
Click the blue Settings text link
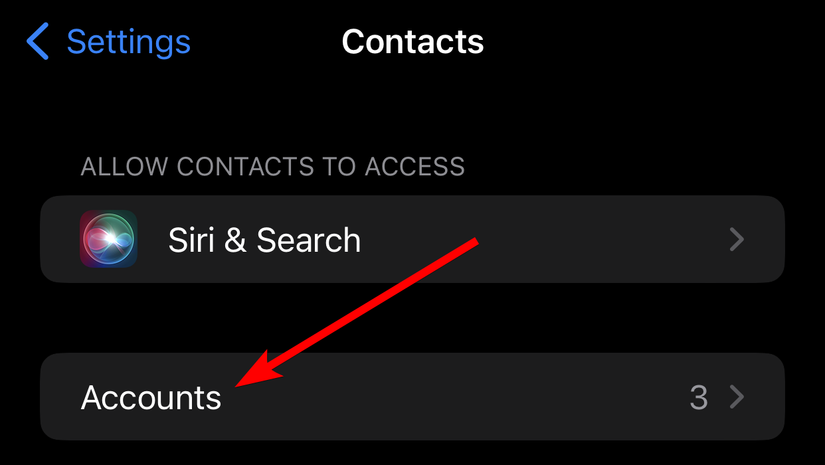[x=128, y=42]
